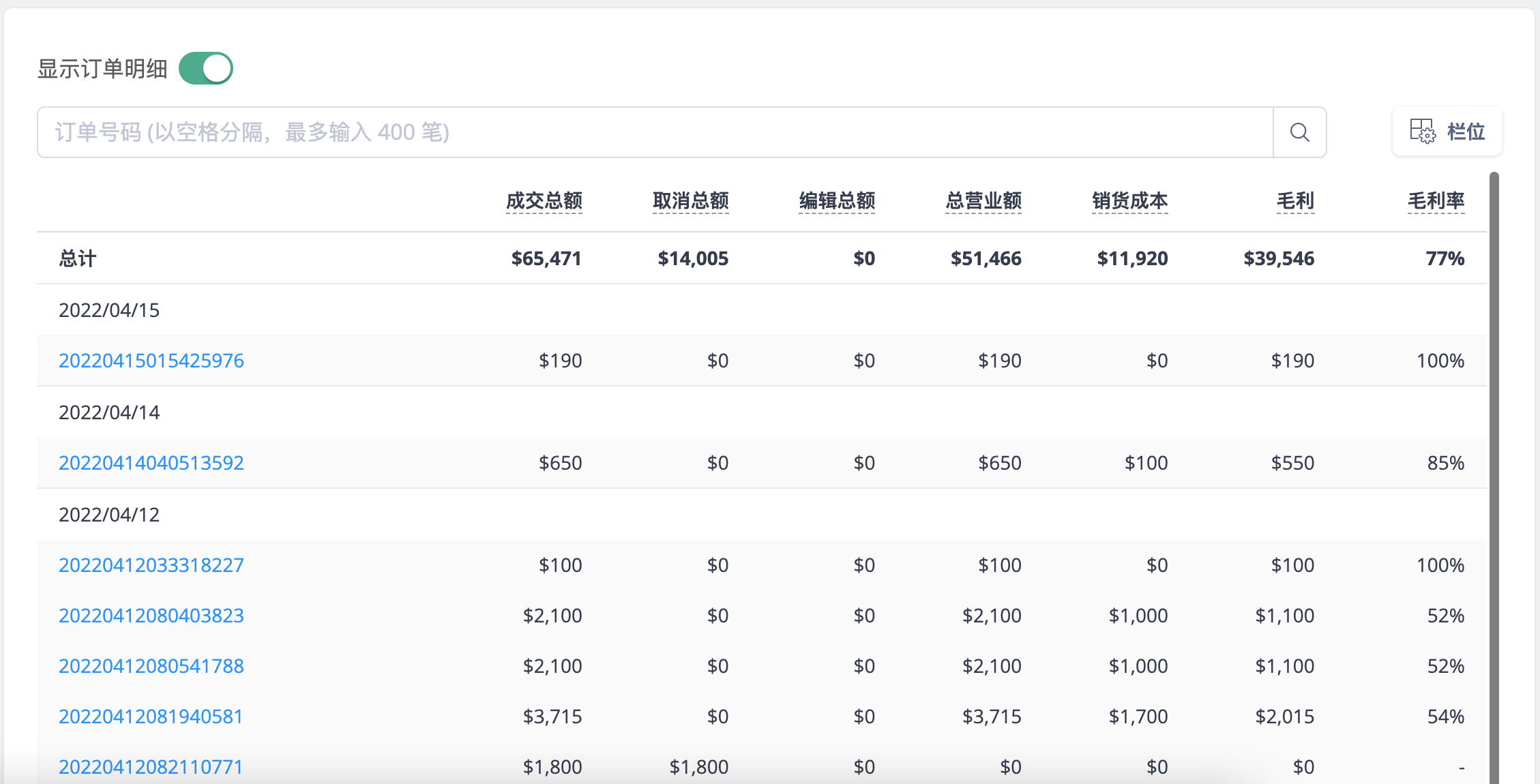Click total 毛利 value $39,546
Viewport: 1540px width, 784px height.
click(1279, 258)
